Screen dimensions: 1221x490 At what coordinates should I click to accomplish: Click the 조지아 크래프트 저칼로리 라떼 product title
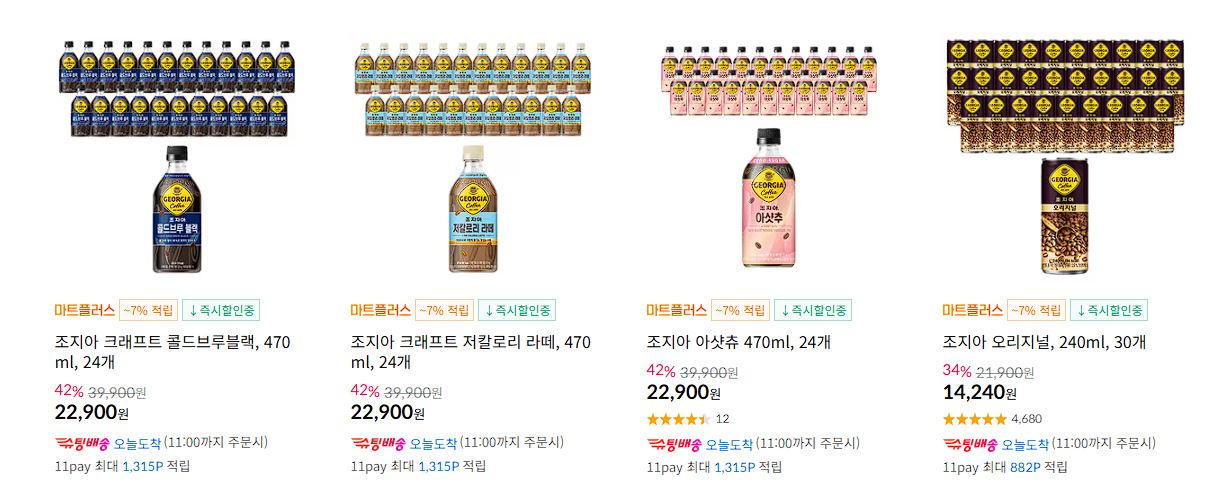click(x=470, y=352)
